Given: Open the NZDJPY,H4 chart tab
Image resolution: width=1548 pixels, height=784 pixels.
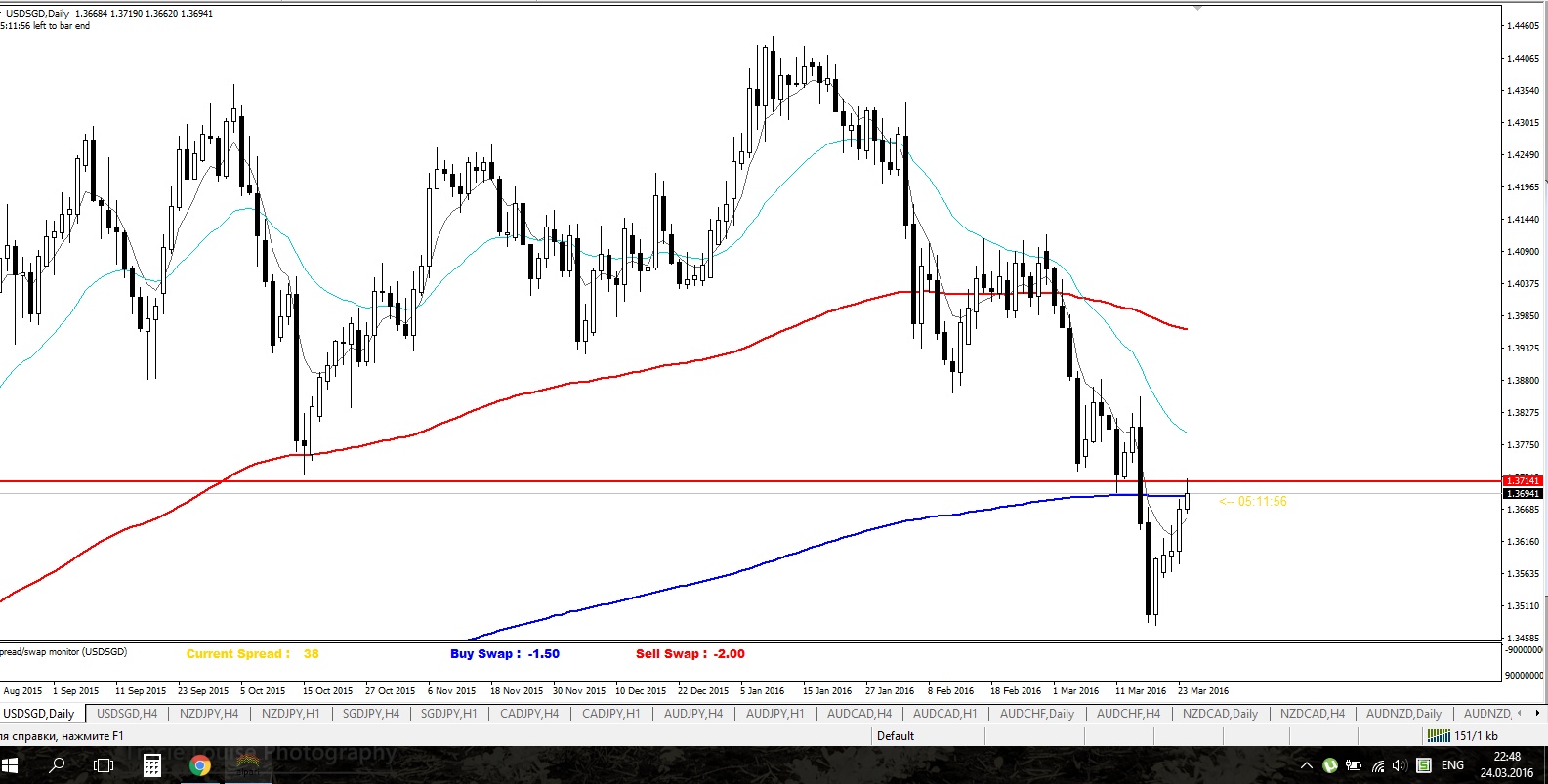Looking at the screenshot, I should tap(209, 714).
